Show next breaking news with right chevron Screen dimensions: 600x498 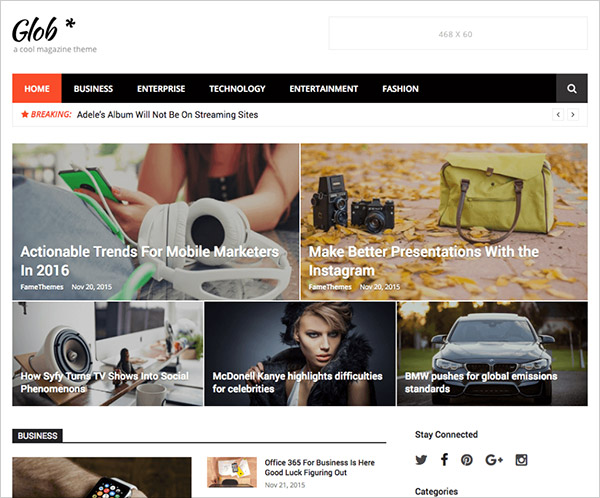click(x=573, y=114)
